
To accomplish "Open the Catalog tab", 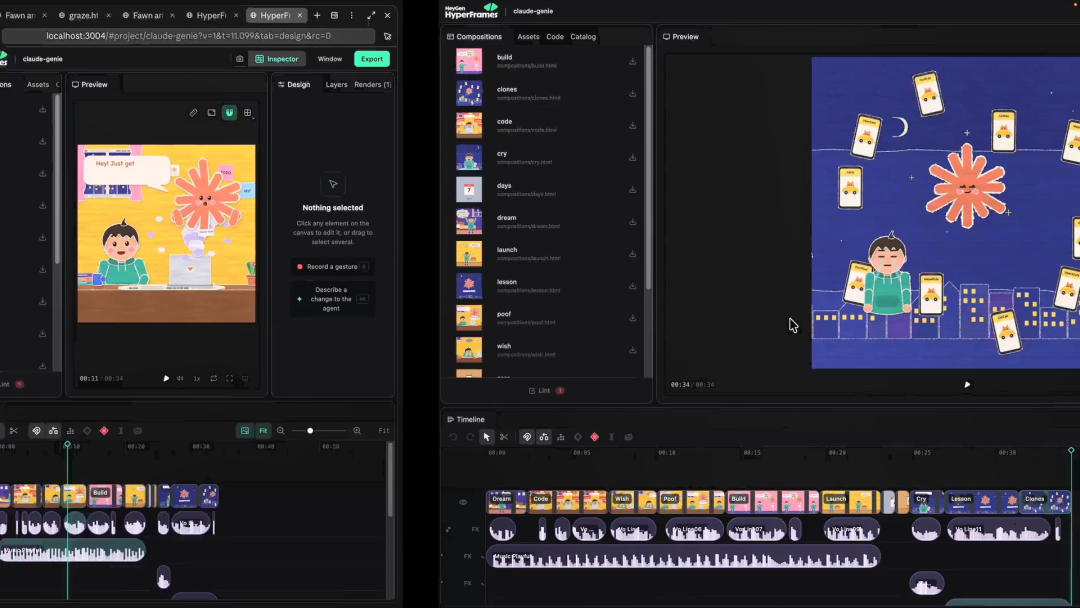I will pos(583,36).
